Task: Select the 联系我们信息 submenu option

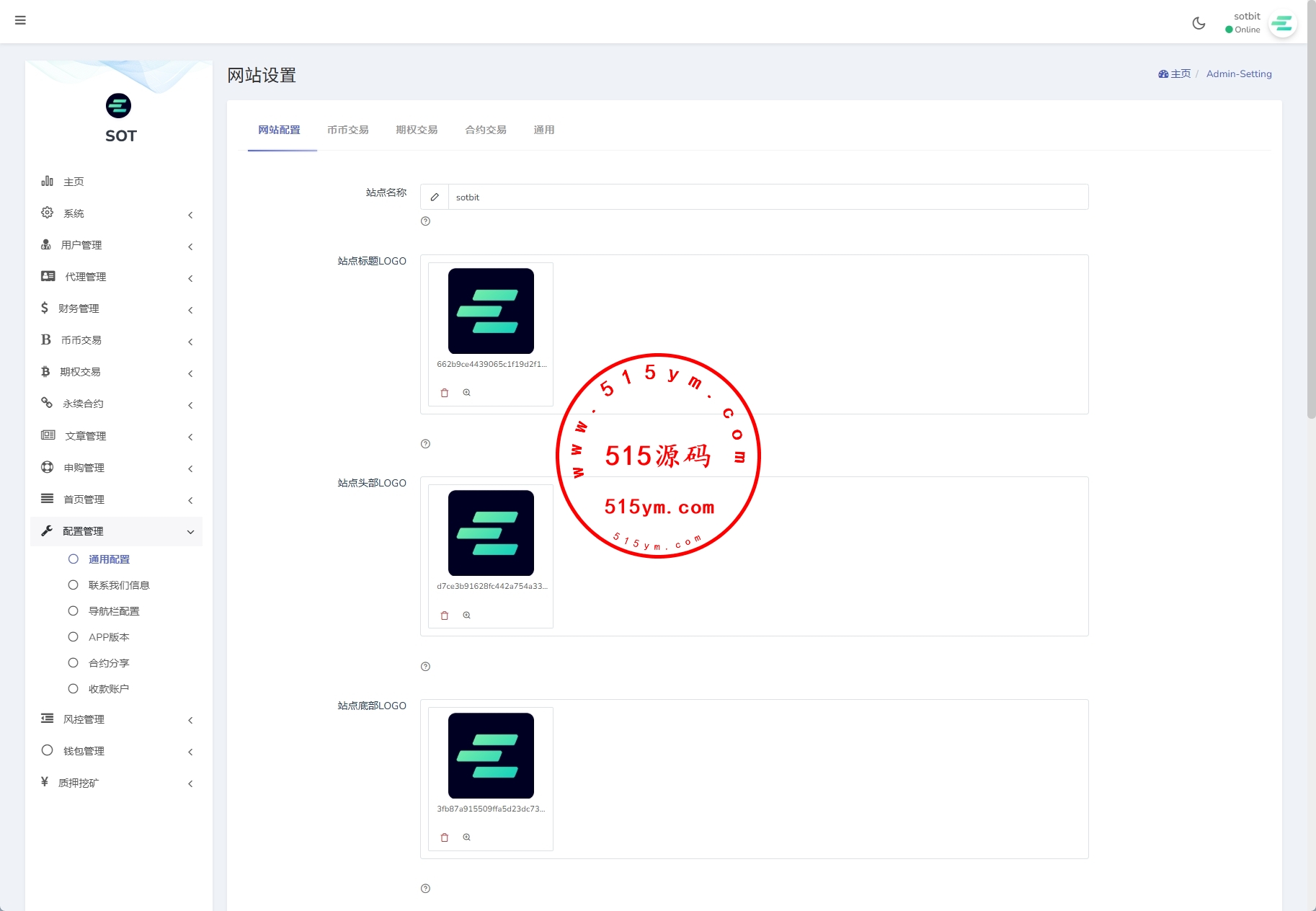Action: point(119,585)
